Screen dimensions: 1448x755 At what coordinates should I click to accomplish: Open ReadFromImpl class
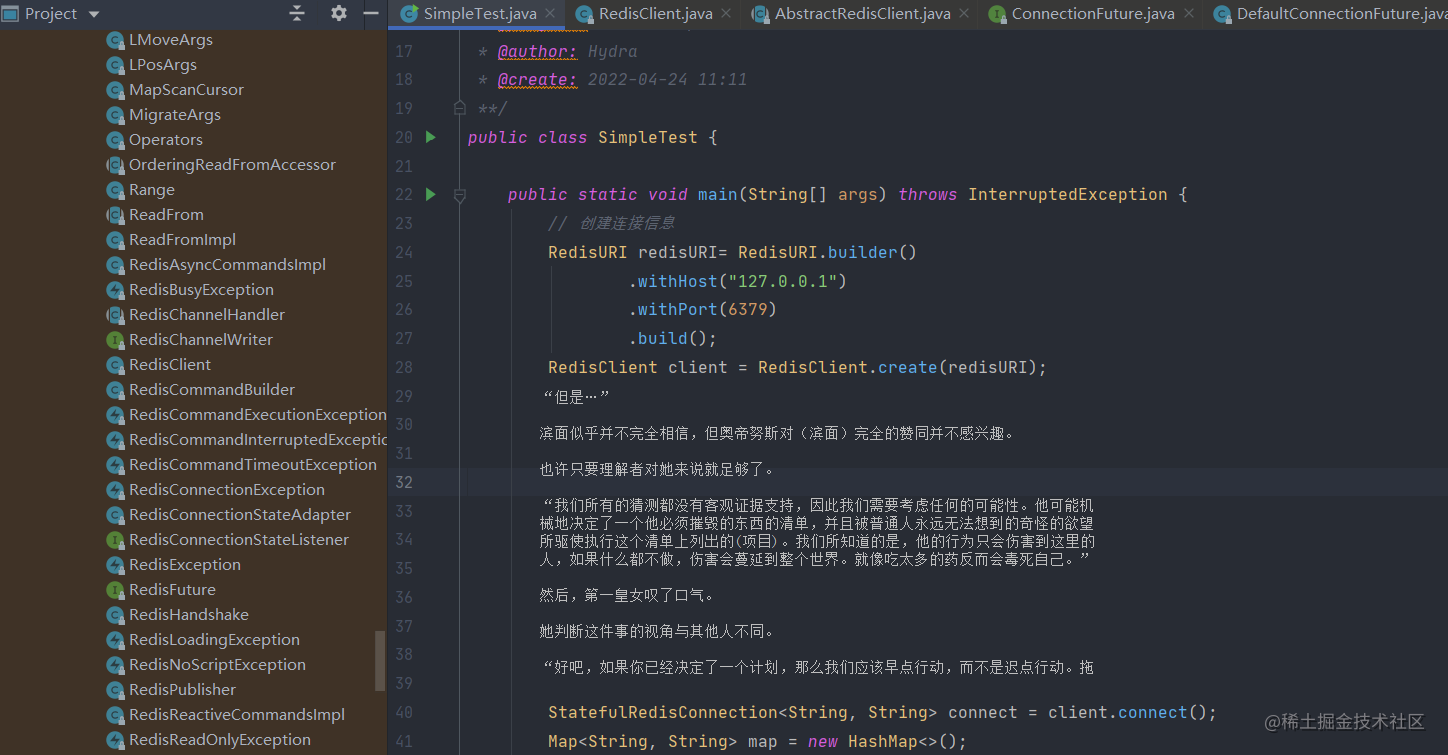[182, 240]
